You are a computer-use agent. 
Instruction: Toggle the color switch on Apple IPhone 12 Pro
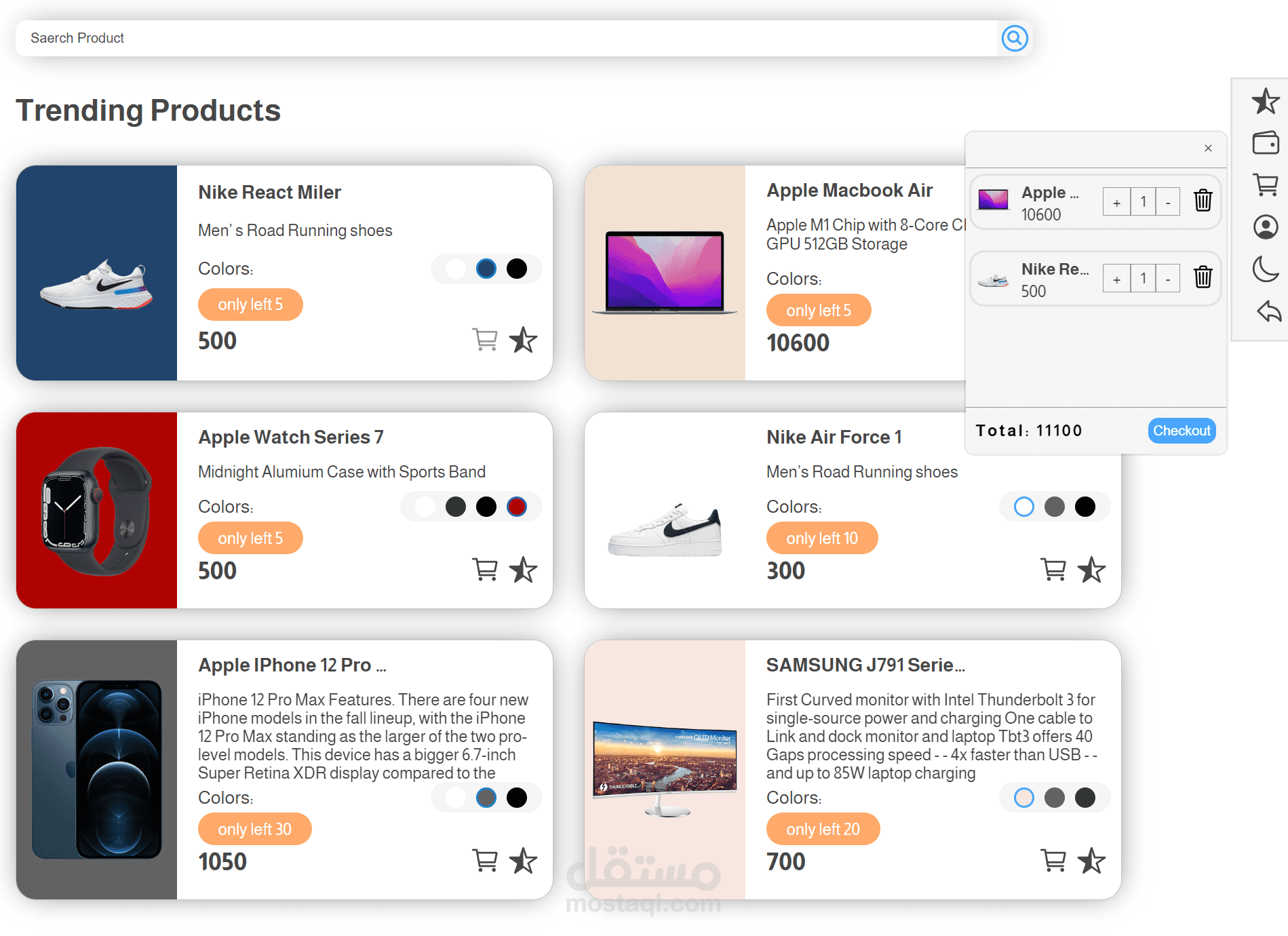(x=486, y=798)
